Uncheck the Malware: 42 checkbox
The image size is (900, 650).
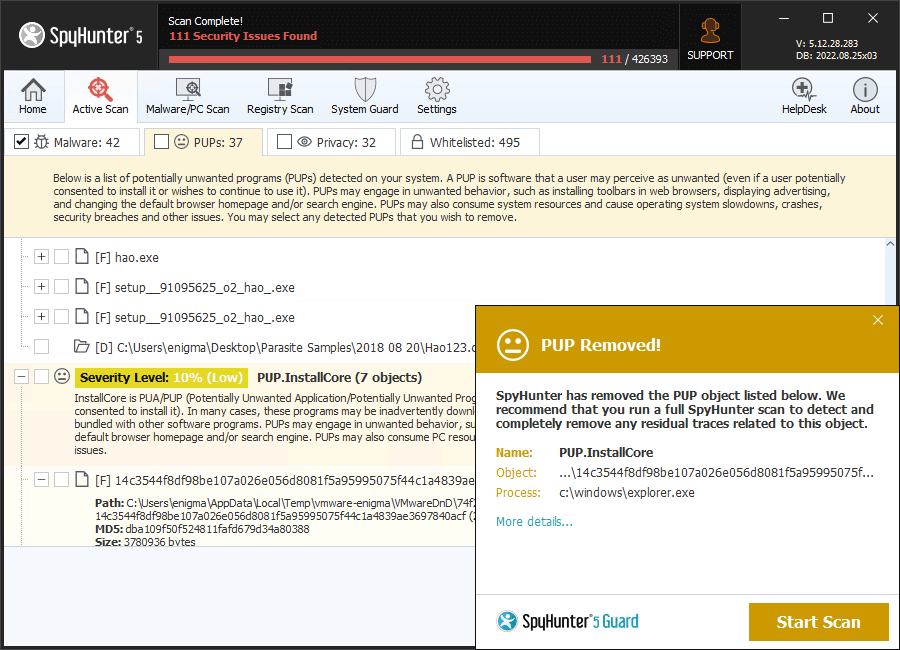tap(21, 142)
